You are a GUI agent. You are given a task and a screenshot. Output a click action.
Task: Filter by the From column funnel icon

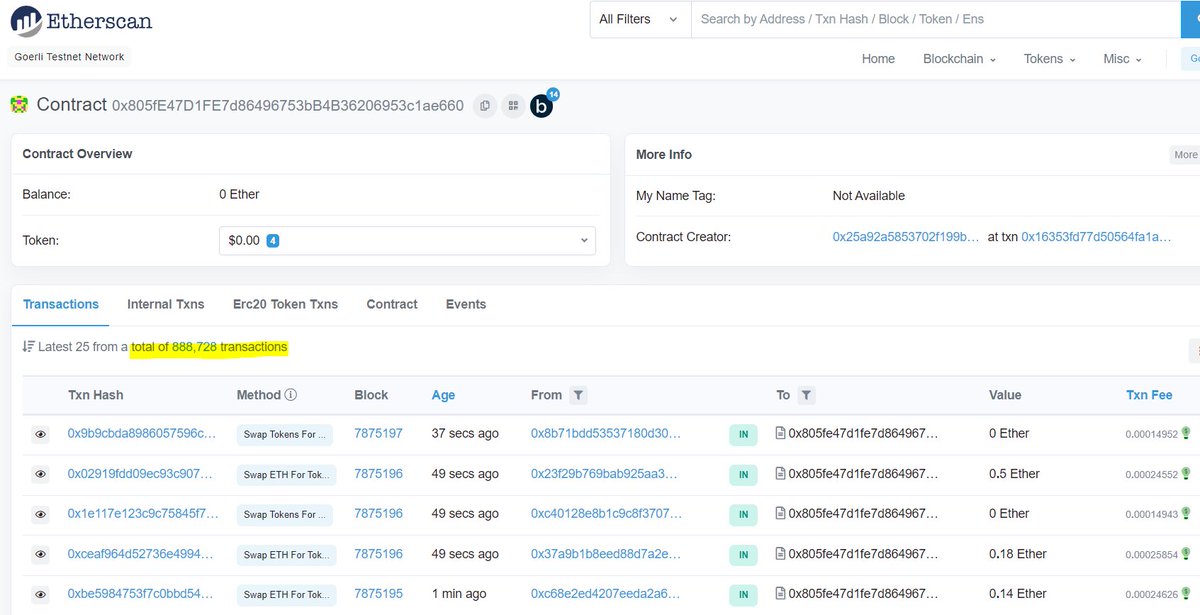tap(578, 395)
